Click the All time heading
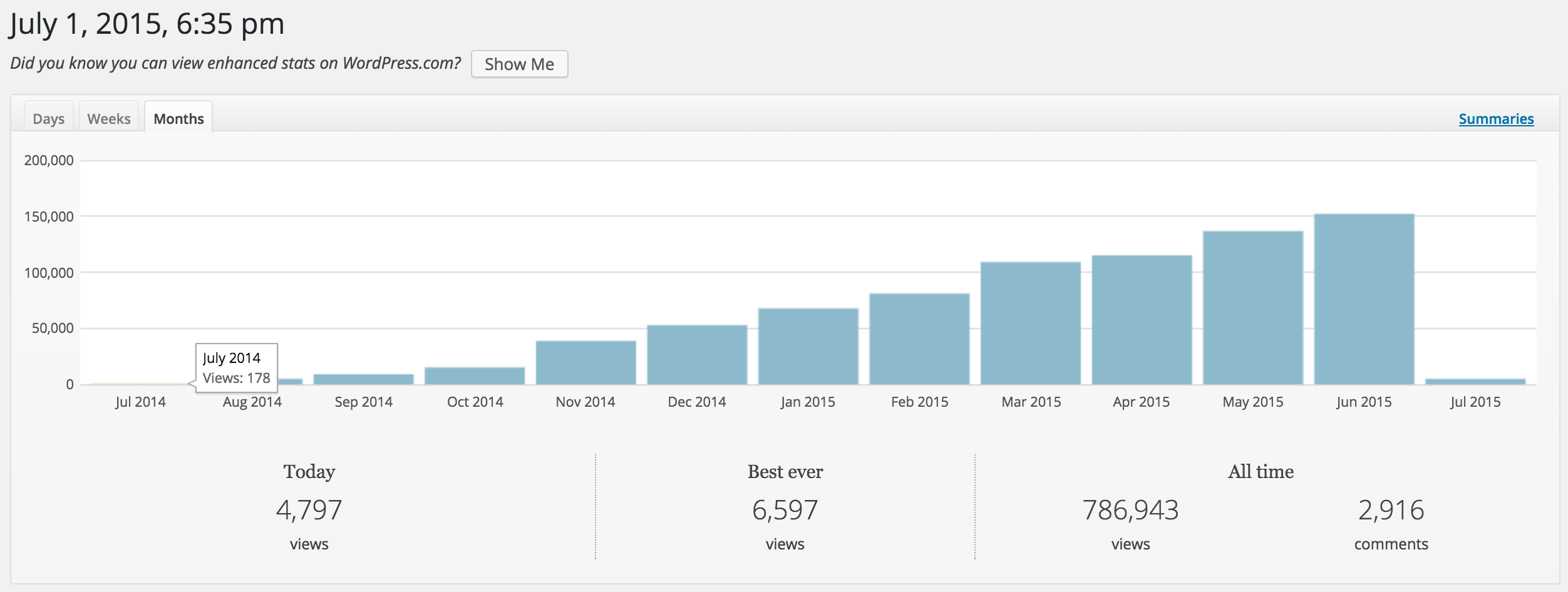 1261,471
